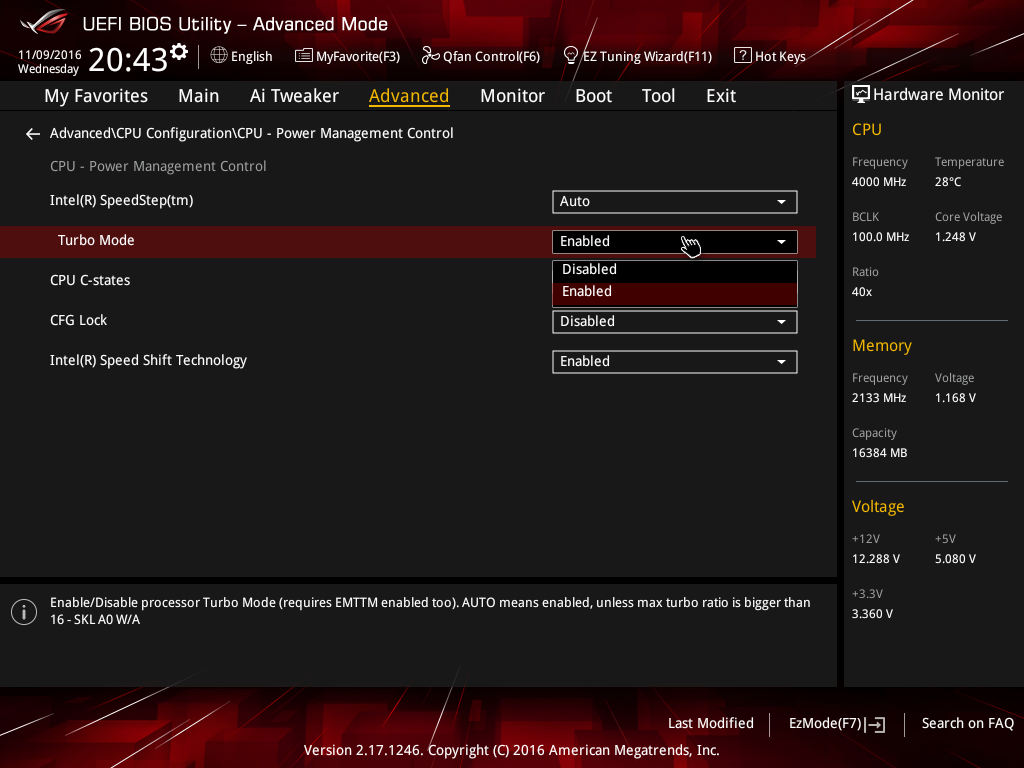
Task: Open Qfan Control(F6)
Action: coord(481,56)
